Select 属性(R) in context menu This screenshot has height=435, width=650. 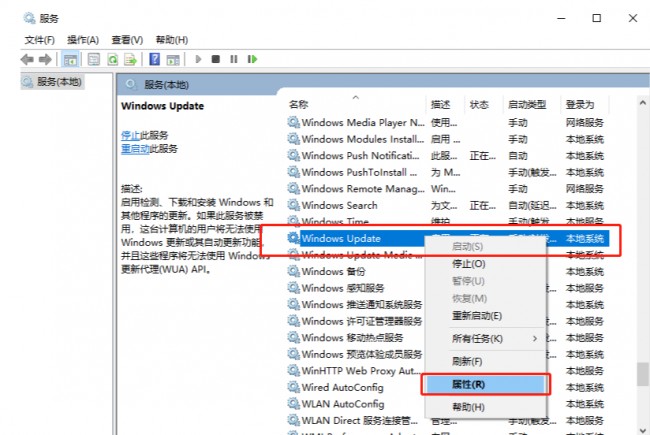pos(485,384)
